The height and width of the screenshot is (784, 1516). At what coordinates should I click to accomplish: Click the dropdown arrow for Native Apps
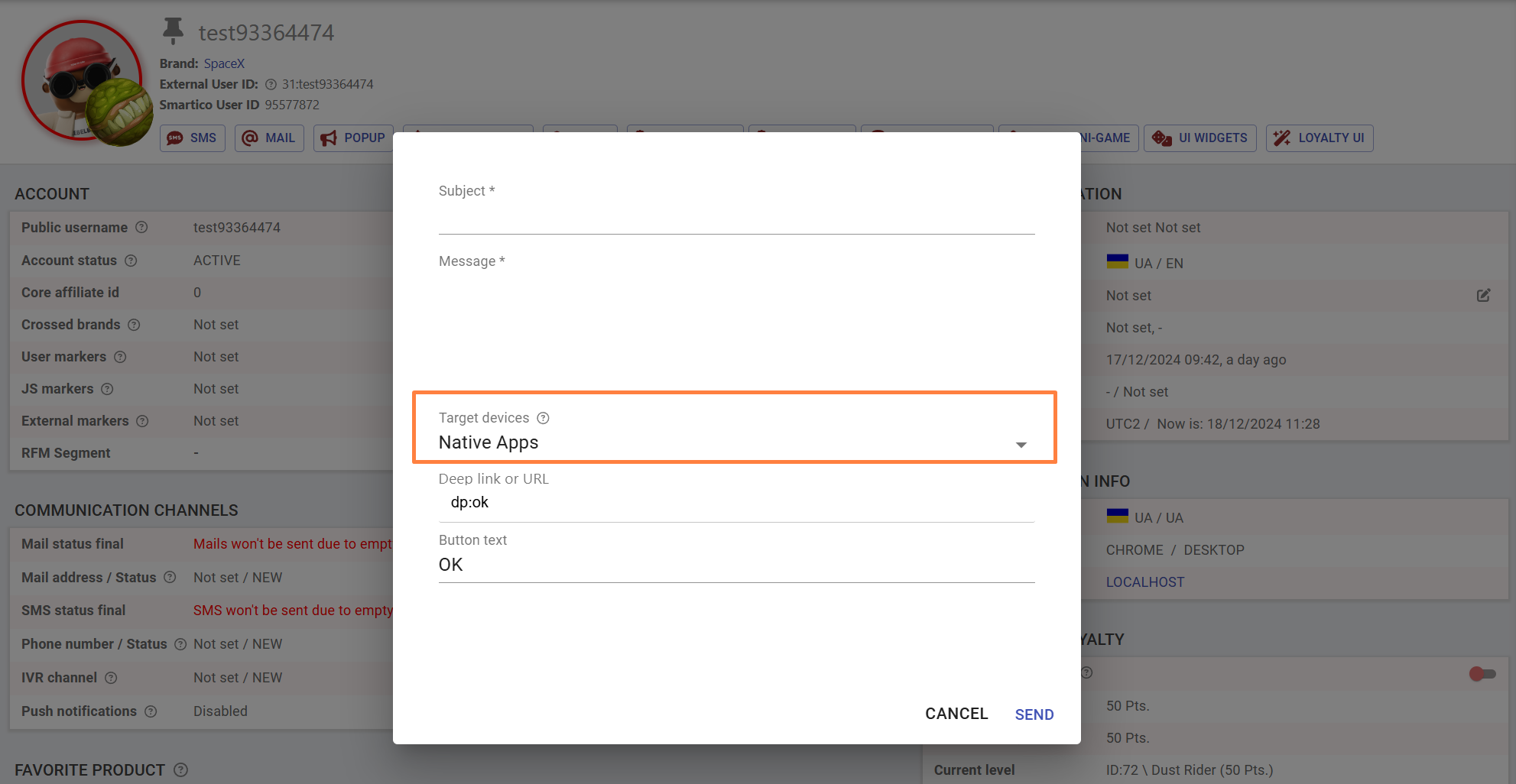tap(1021, 445)
